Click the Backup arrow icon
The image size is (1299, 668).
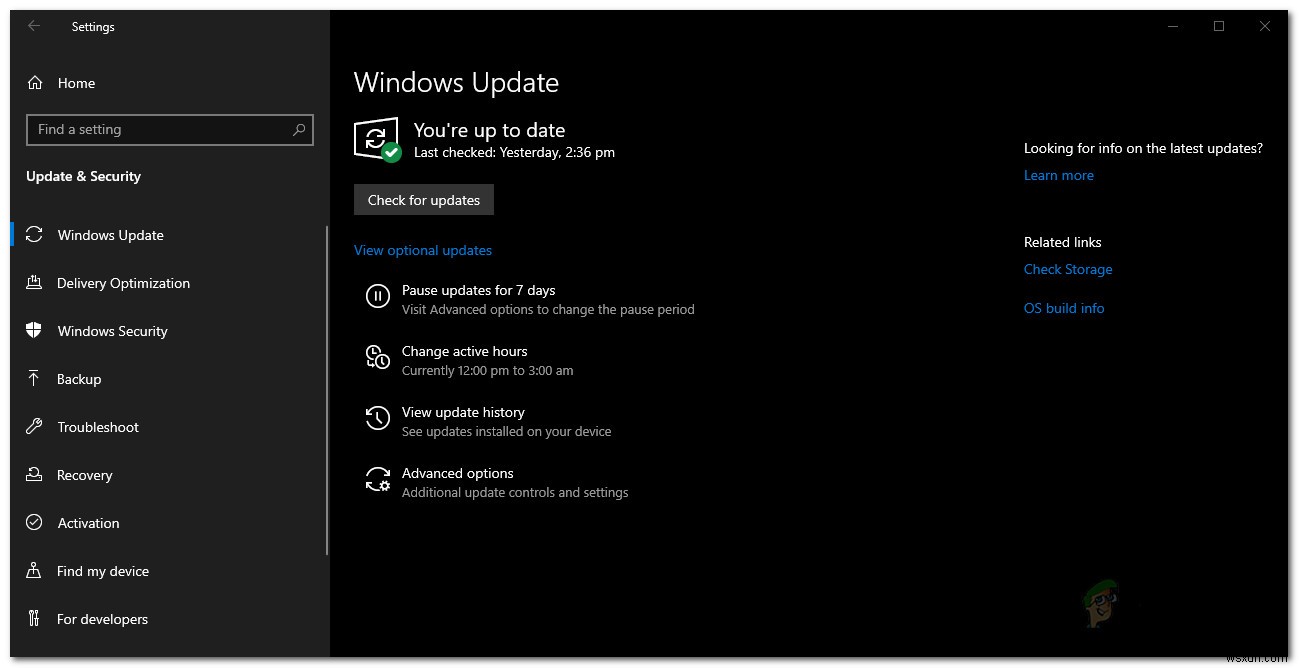[34, 379]
